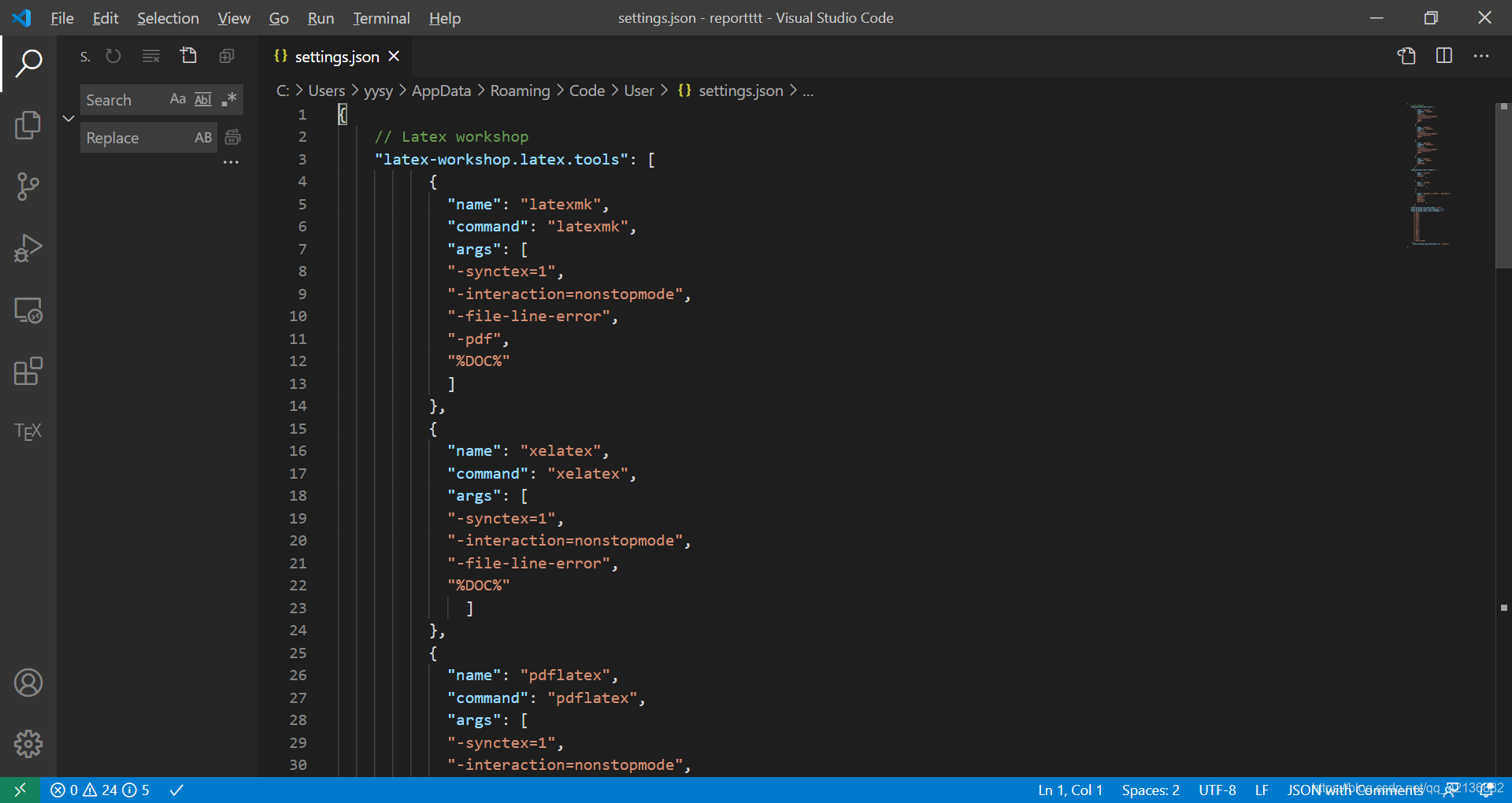Open New Search Editor icon
Screen dimensions: 1512x803
(x=188, y=56)
